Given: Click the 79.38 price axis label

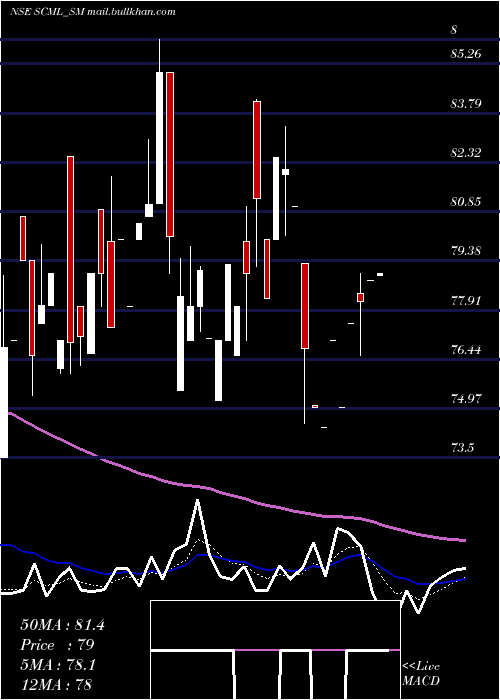Looking at the screenshot, I should coord(467,251).
